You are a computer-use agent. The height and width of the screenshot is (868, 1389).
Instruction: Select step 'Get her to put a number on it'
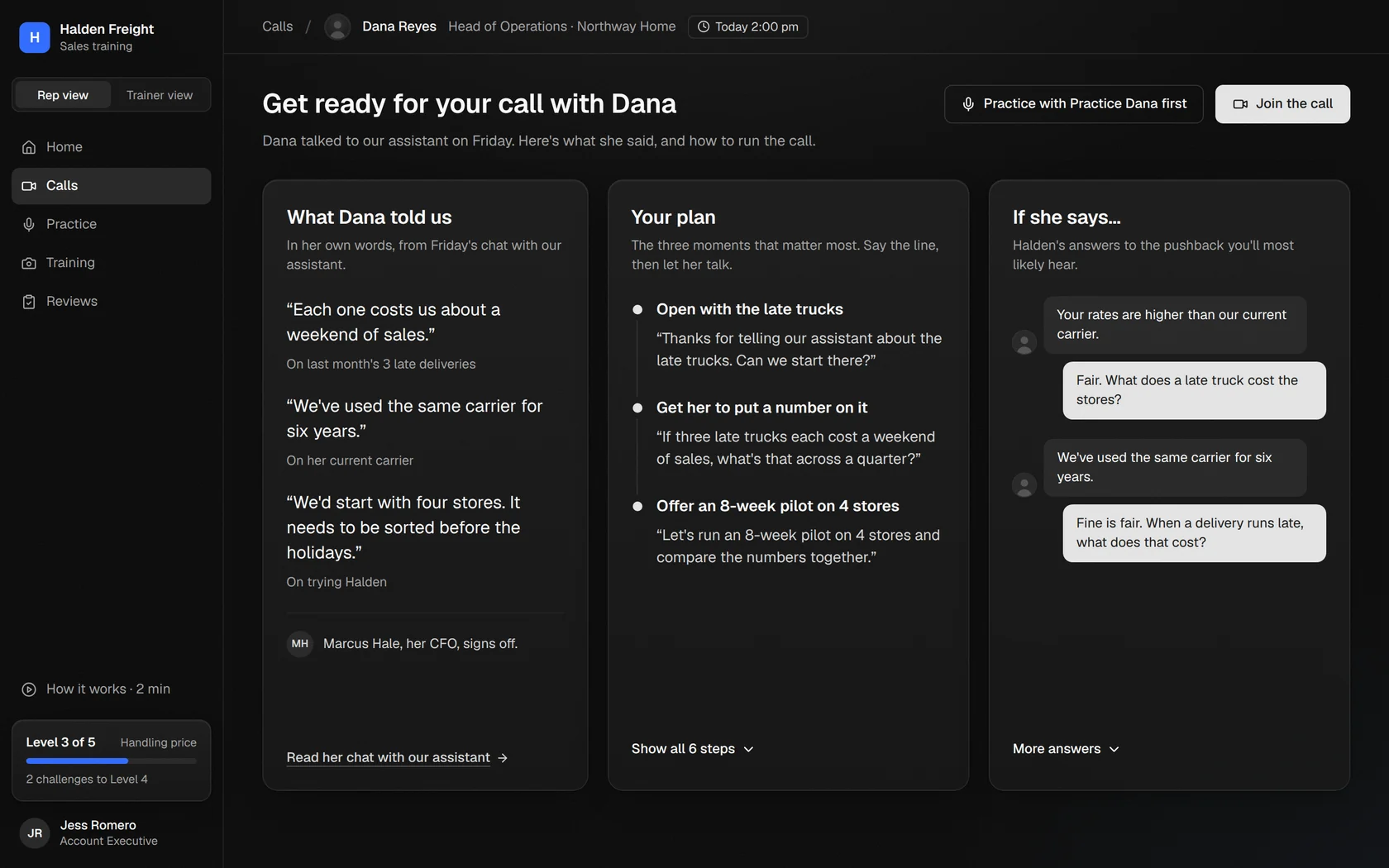761,408
